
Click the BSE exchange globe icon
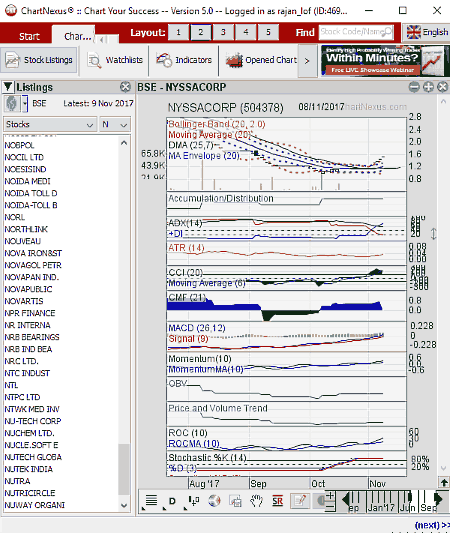coord(12,103)
